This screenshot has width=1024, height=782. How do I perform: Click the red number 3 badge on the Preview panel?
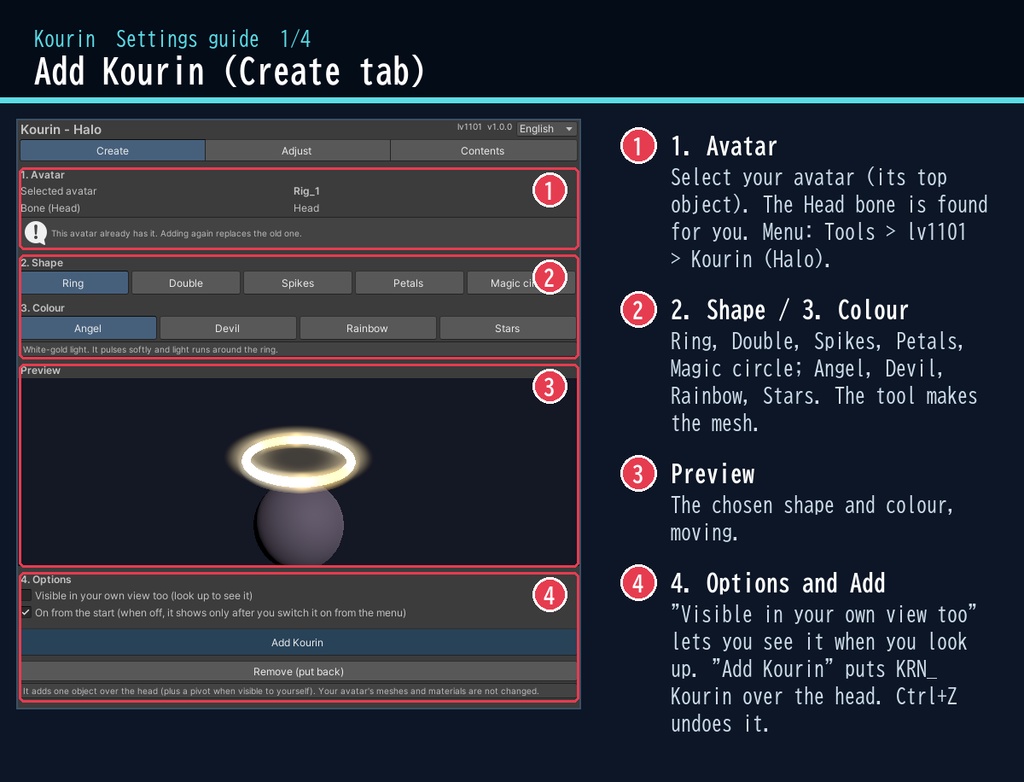pos(549,386)
